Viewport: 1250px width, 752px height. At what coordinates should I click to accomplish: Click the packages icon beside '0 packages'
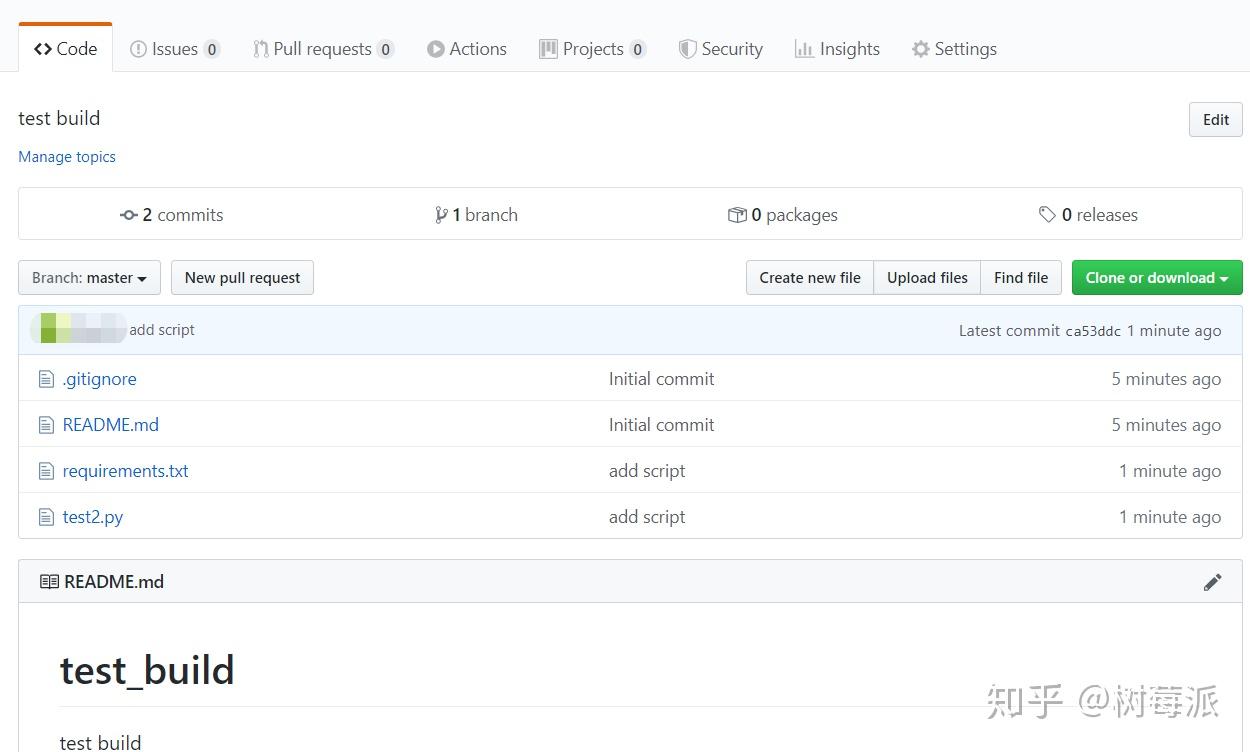tap(738, 214)
